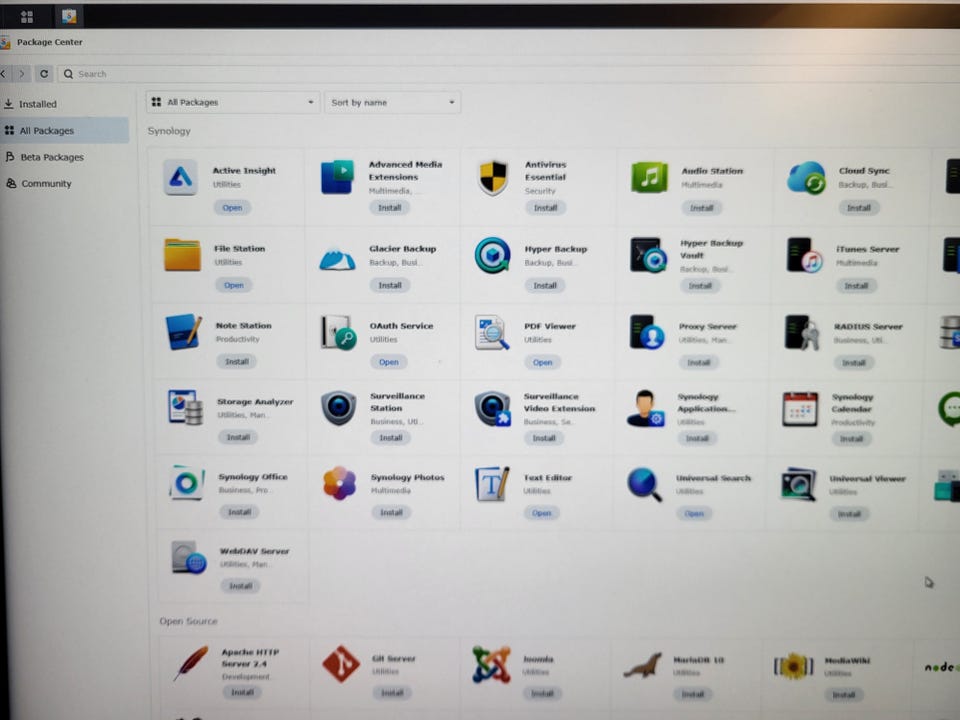This screenshot has width=960, height=720.
Task: Click Package Center taskbar icon
Action: point(69,17)
